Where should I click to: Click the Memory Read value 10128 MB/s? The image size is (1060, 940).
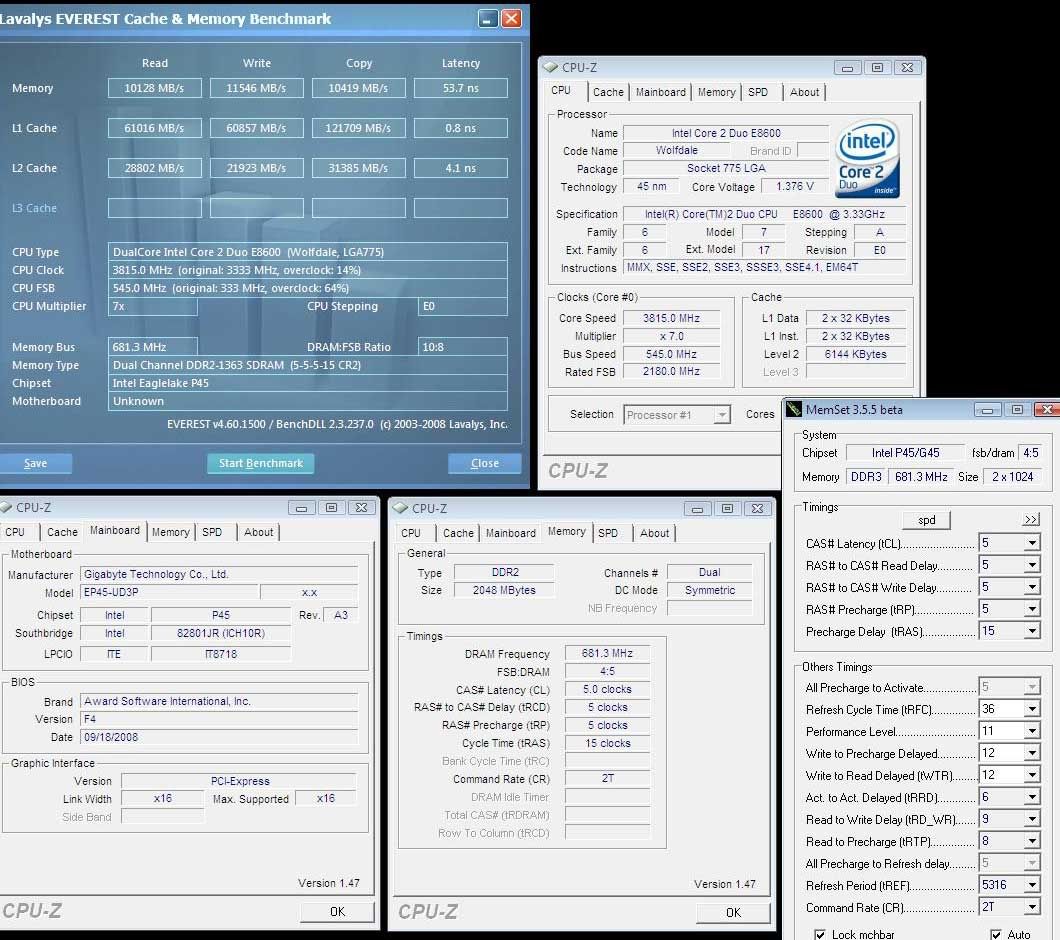[x=155, y=88]
